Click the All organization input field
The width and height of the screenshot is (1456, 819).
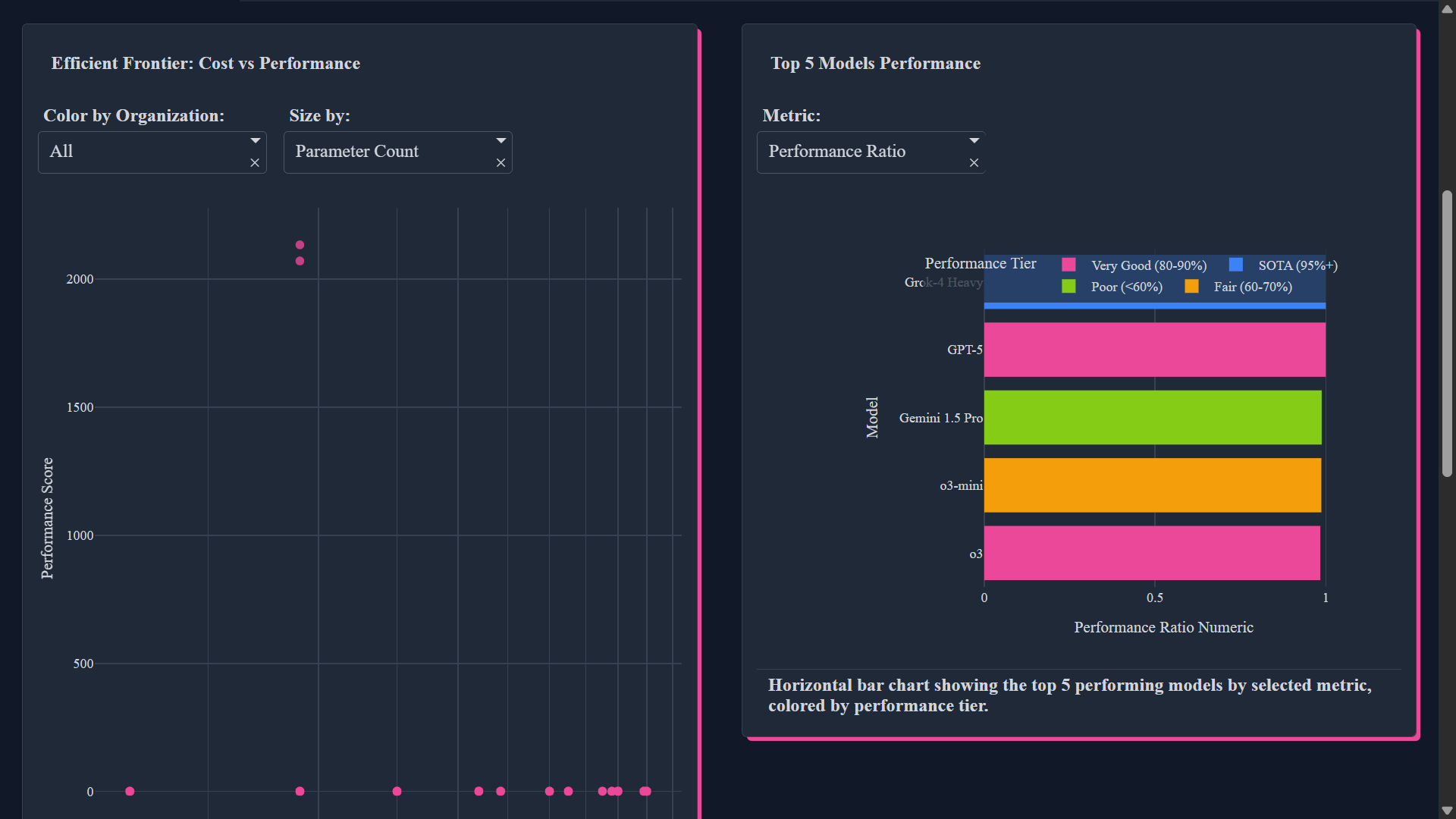coord(140,152)
